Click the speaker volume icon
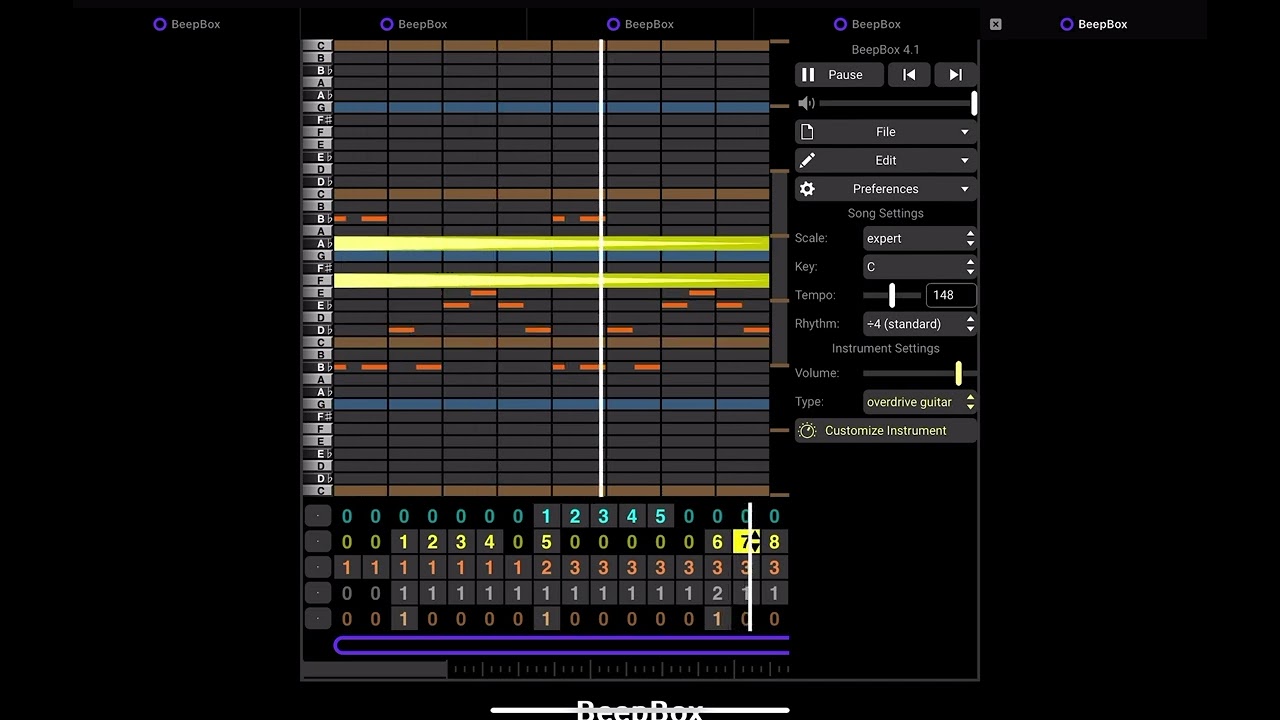Image resolution: width=1280 pixels, height=720 pixels. 806,103
